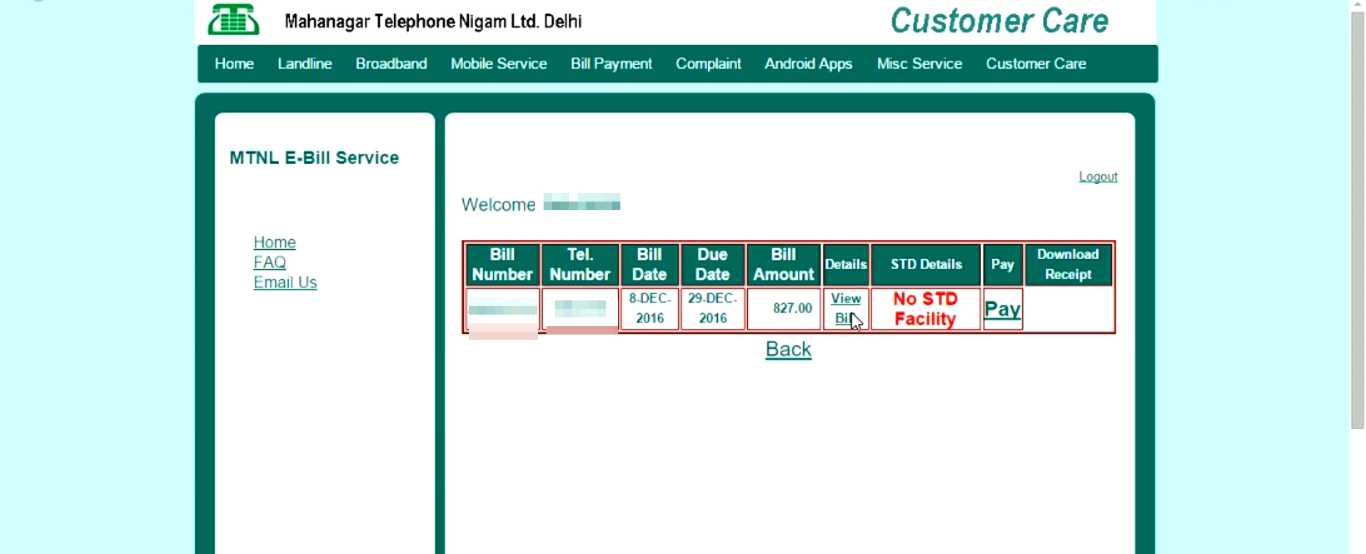The image size is (1366, 554).
Task: Click the Bill Number column header
Action: [x=503, y=265]
